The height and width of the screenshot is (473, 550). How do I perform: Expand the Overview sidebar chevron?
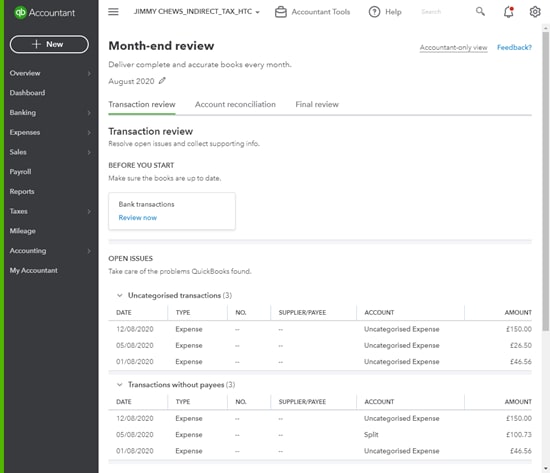click(89, 73)
